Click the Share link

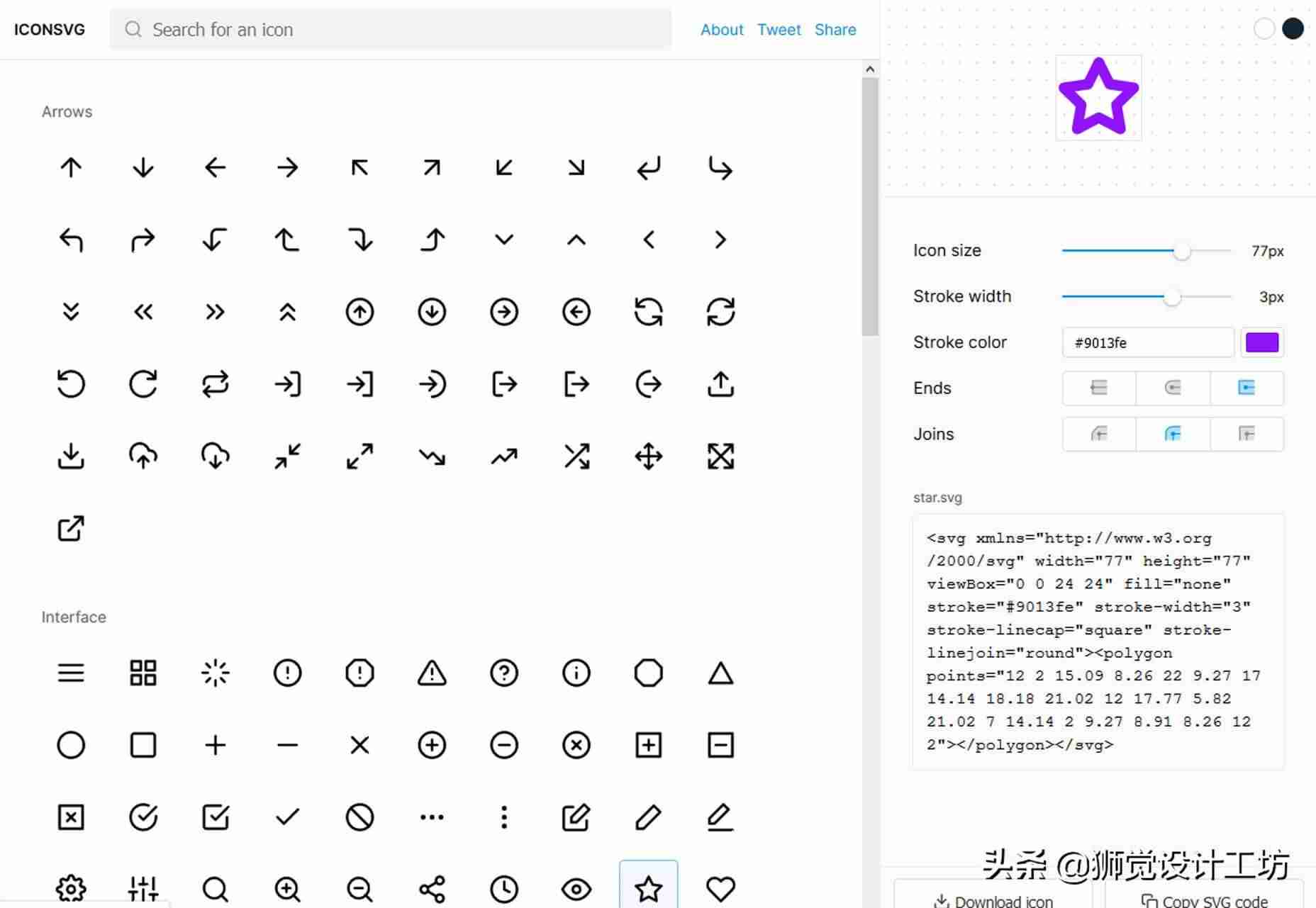click(x=835, y=30)
